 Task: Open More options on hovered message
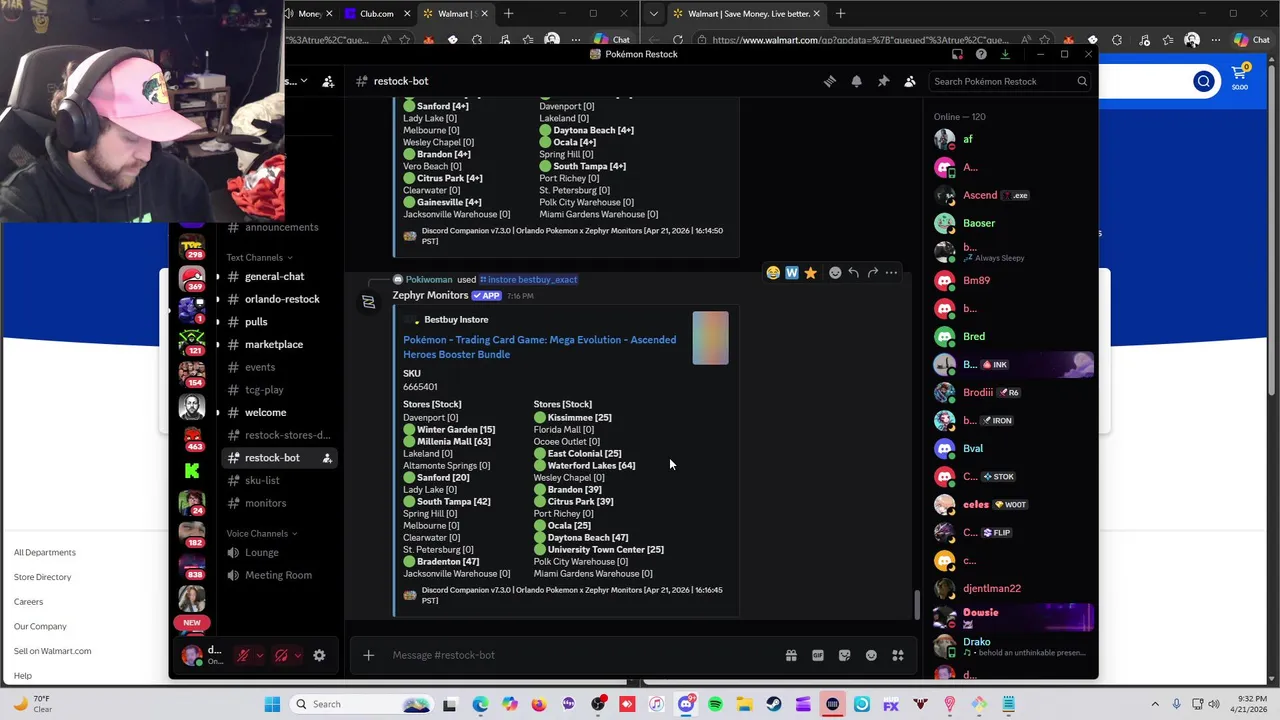891,272
